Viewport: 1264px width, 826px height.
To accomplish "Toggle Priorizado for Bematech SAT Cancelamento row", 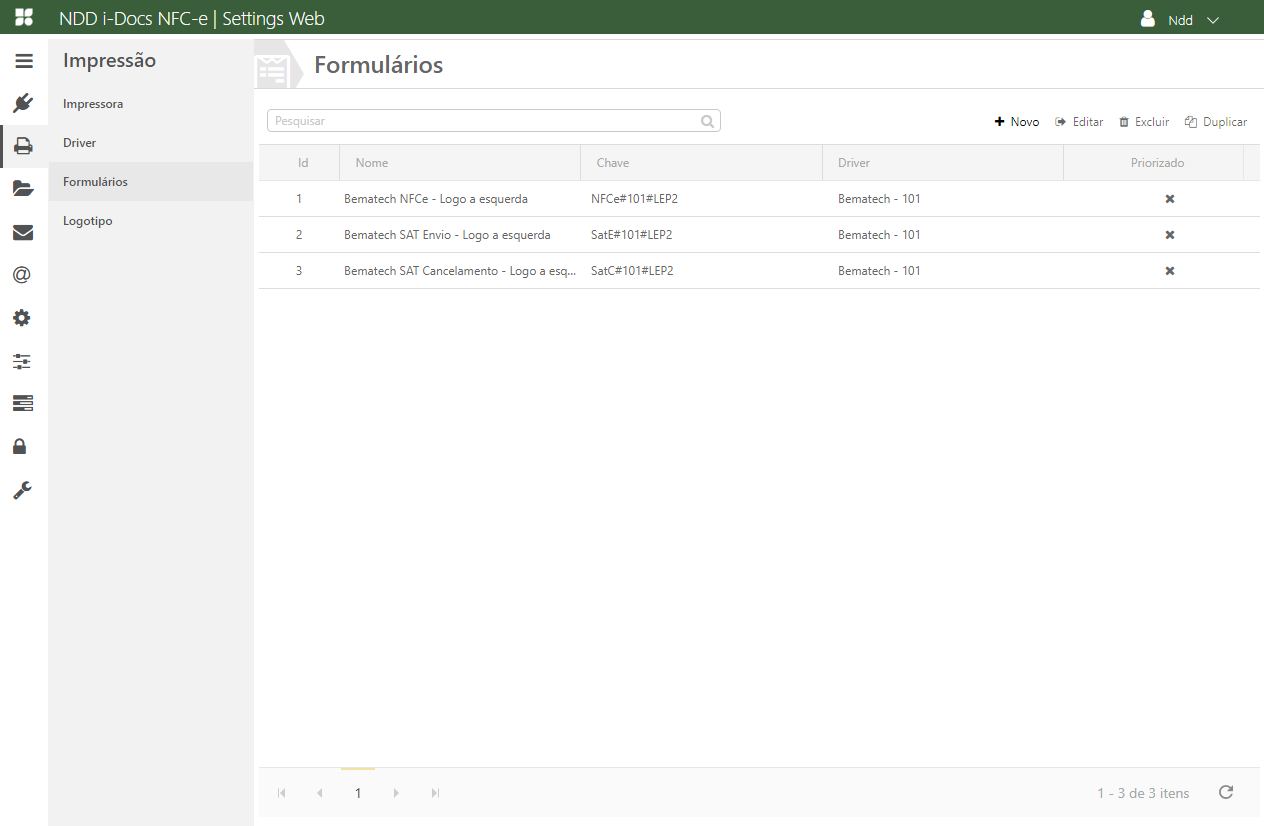I will [x=1169, y=271].
